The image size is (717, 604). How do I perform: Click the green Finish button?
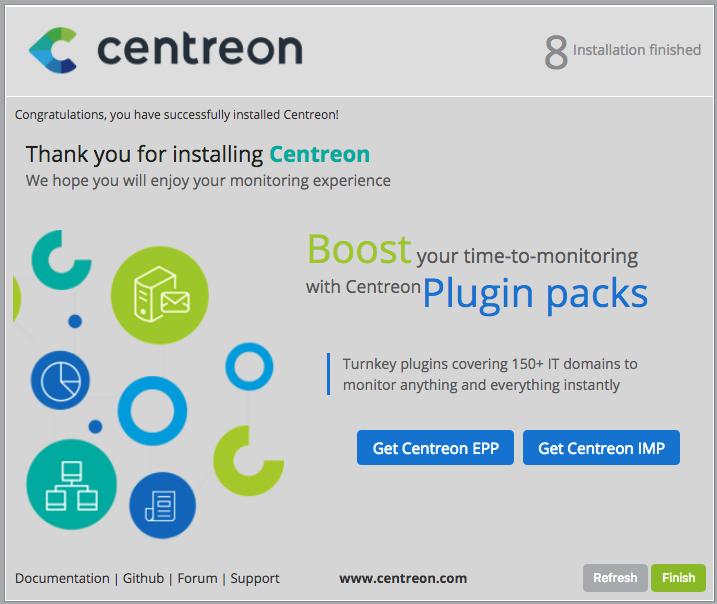click(678, 578)
